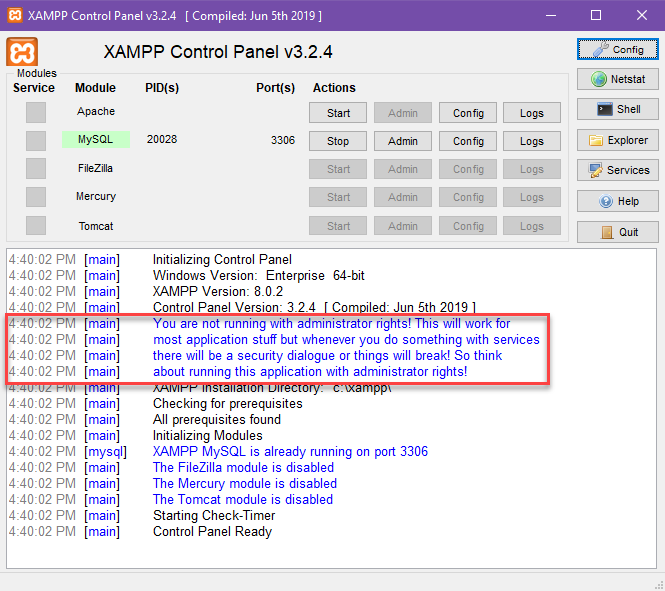The width and height of the screenshot is (665, 591).
Task: Toggle the Apache service checkbox
Action: [x=36, y=113]
